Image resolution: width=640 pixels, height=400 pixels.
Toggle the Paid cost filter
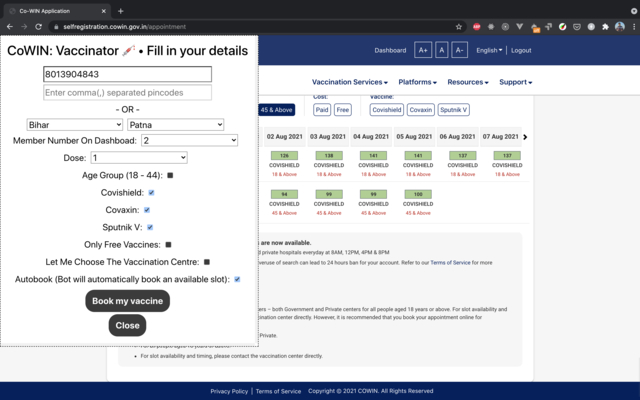pyautogui.click(x=322, y=110)
